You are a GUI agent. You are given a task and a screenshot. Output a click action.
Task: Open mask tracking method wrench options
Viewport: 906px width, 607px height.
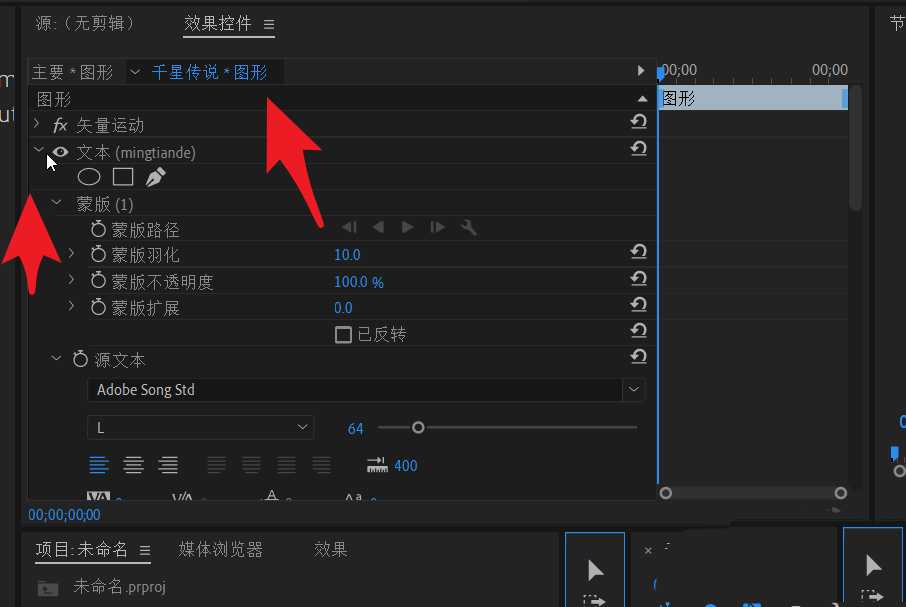(x=469, y=228)
